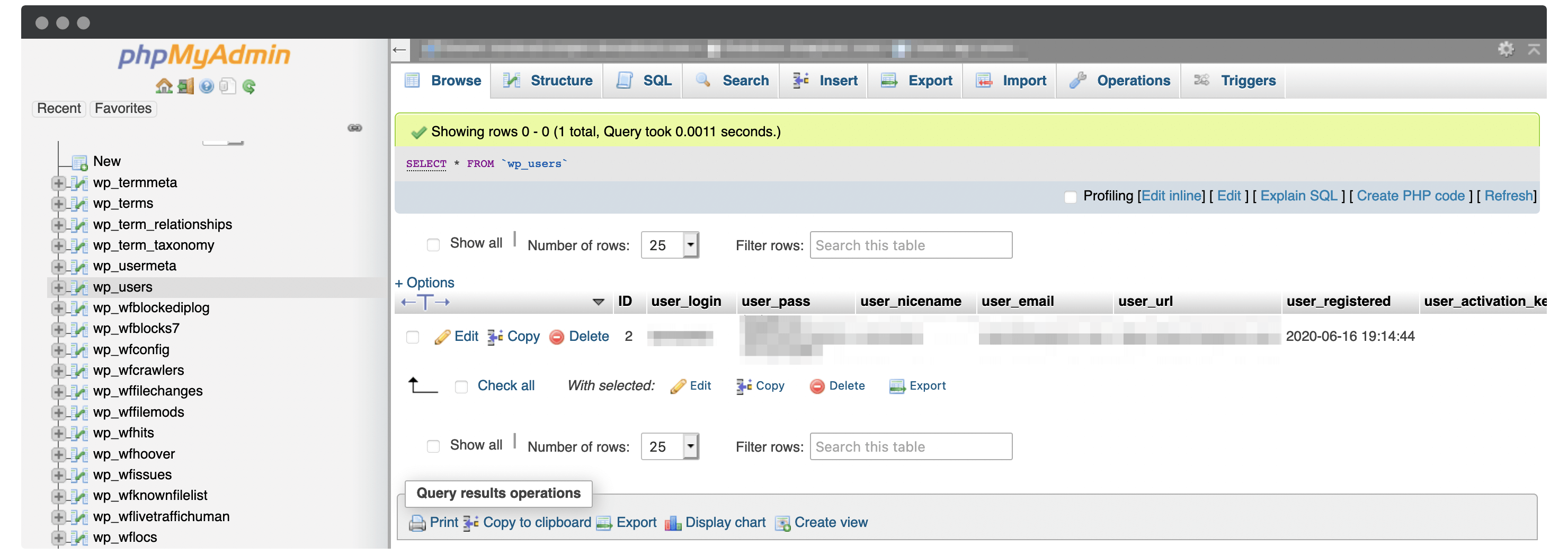This screenshot has width=1568, height=554.
Task: Click the link chain icon in sidebar
Action: [354, 127]
